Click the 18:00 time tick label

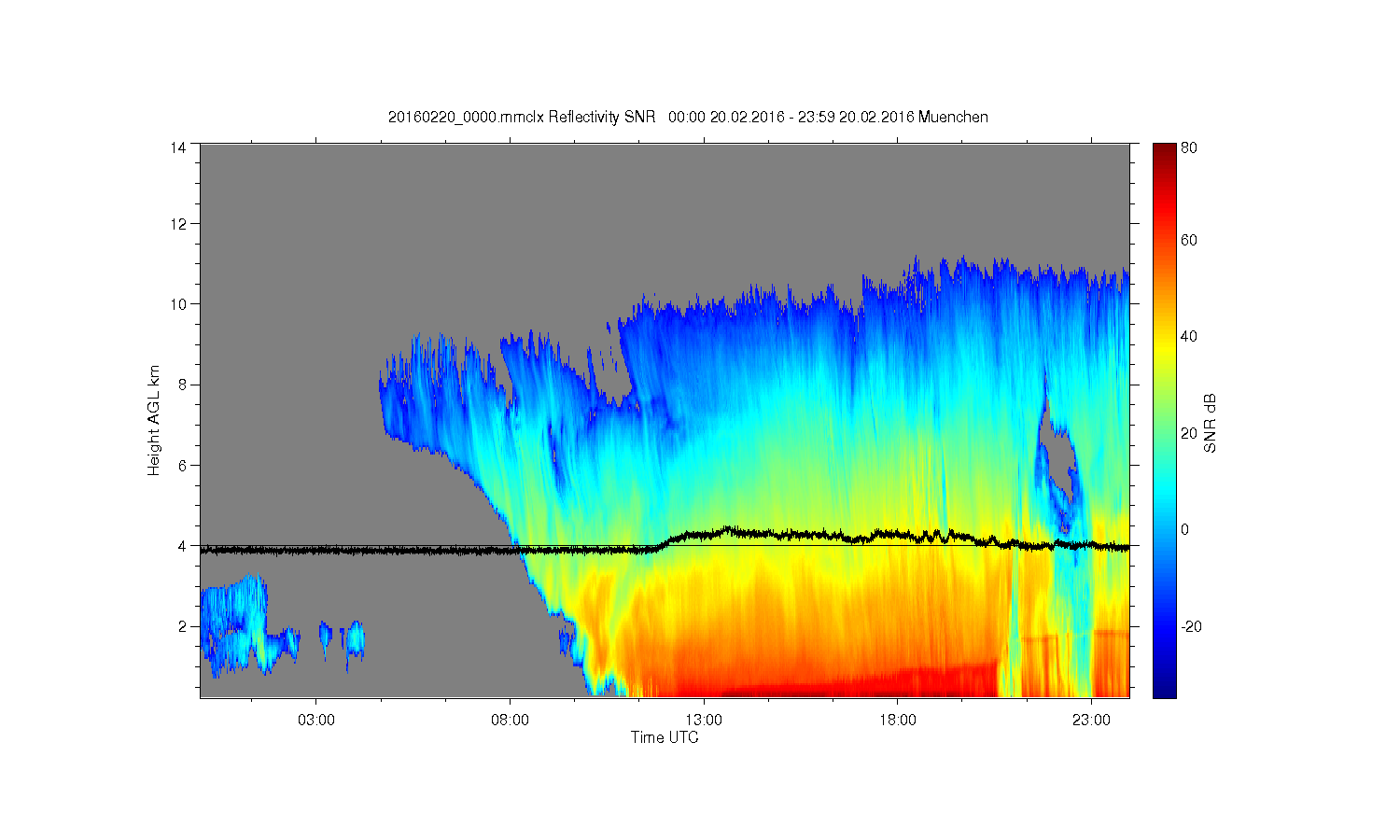pos(898,721)
